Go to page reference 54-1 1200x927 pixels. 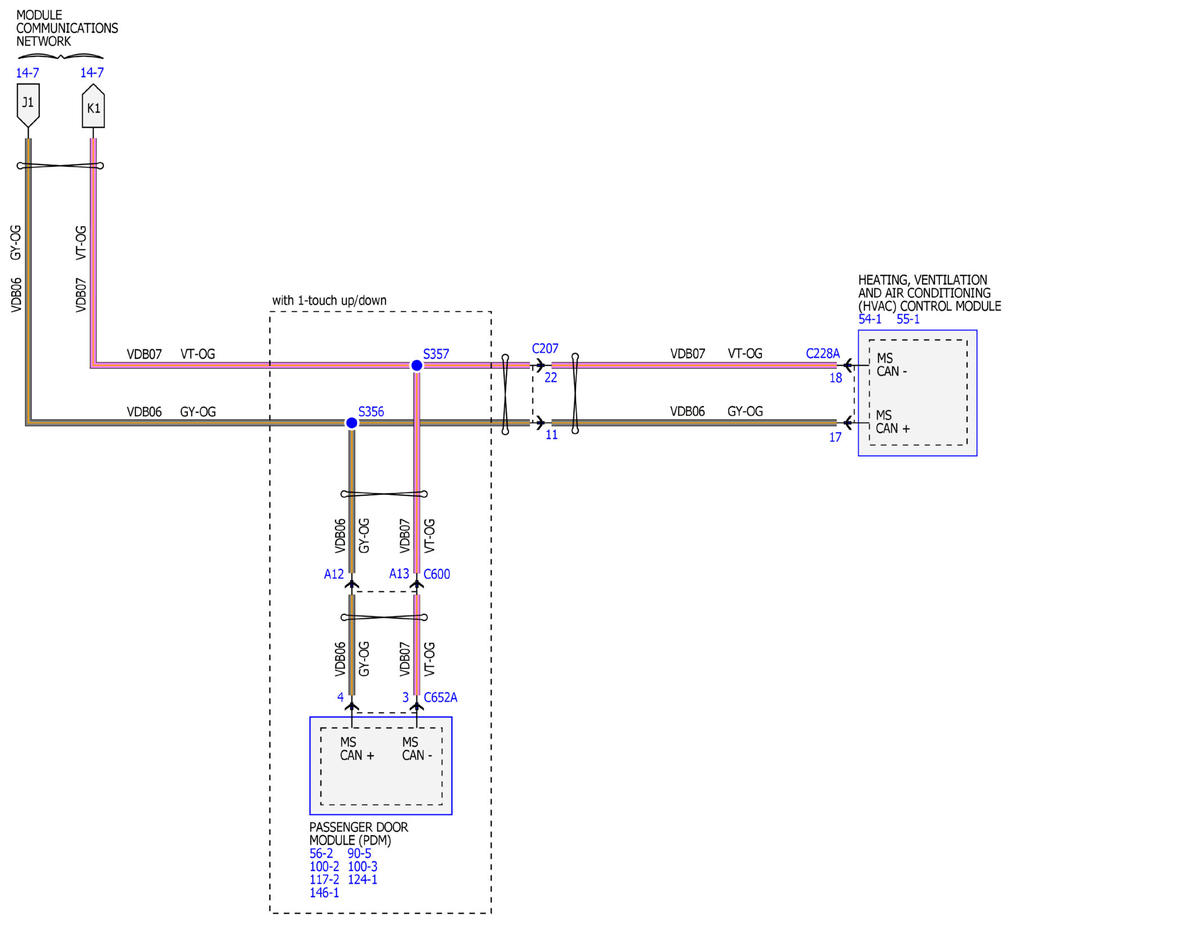(870, 319)
